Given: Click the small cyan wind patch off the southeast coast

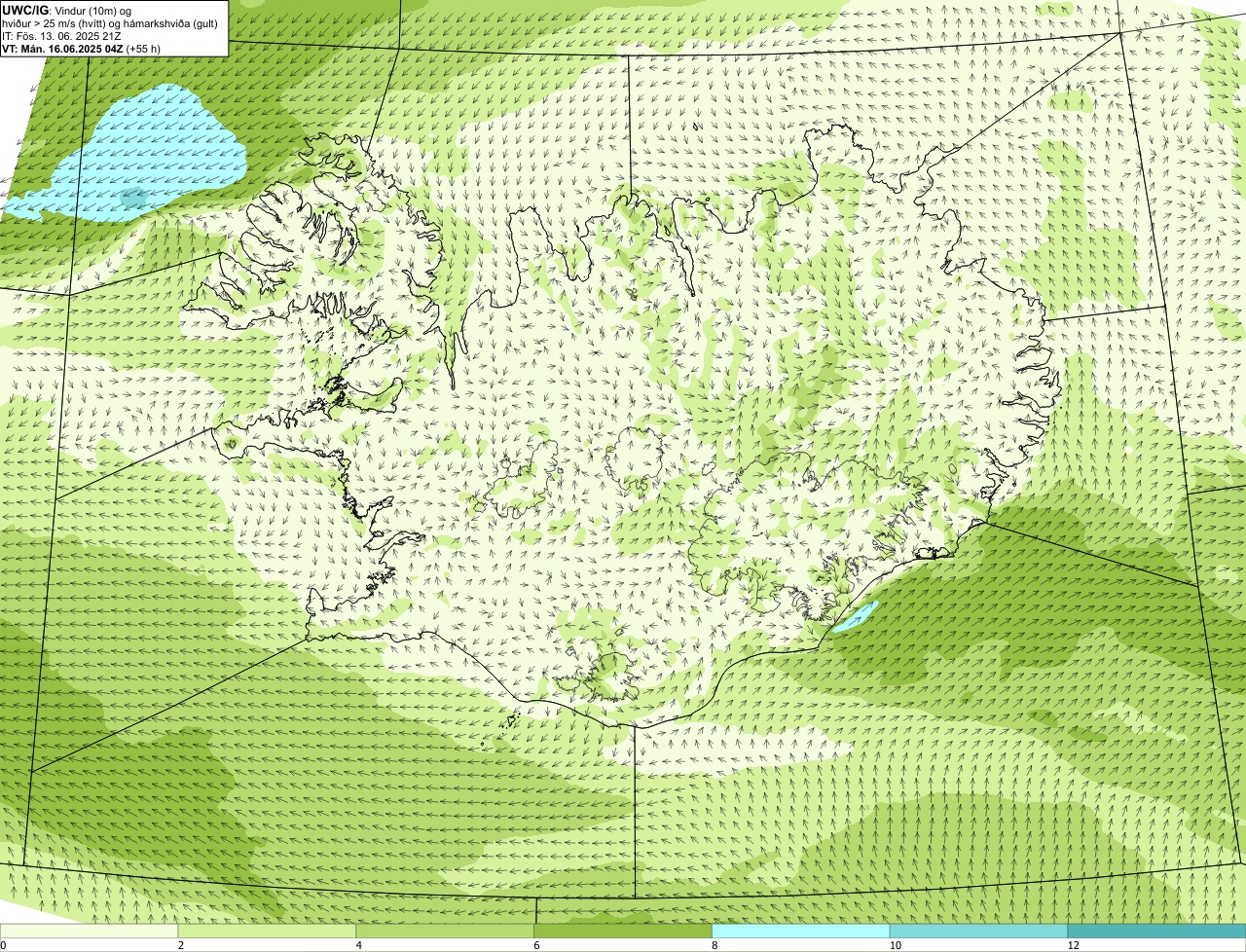Looking at the screenshot, I should [855, 616].
